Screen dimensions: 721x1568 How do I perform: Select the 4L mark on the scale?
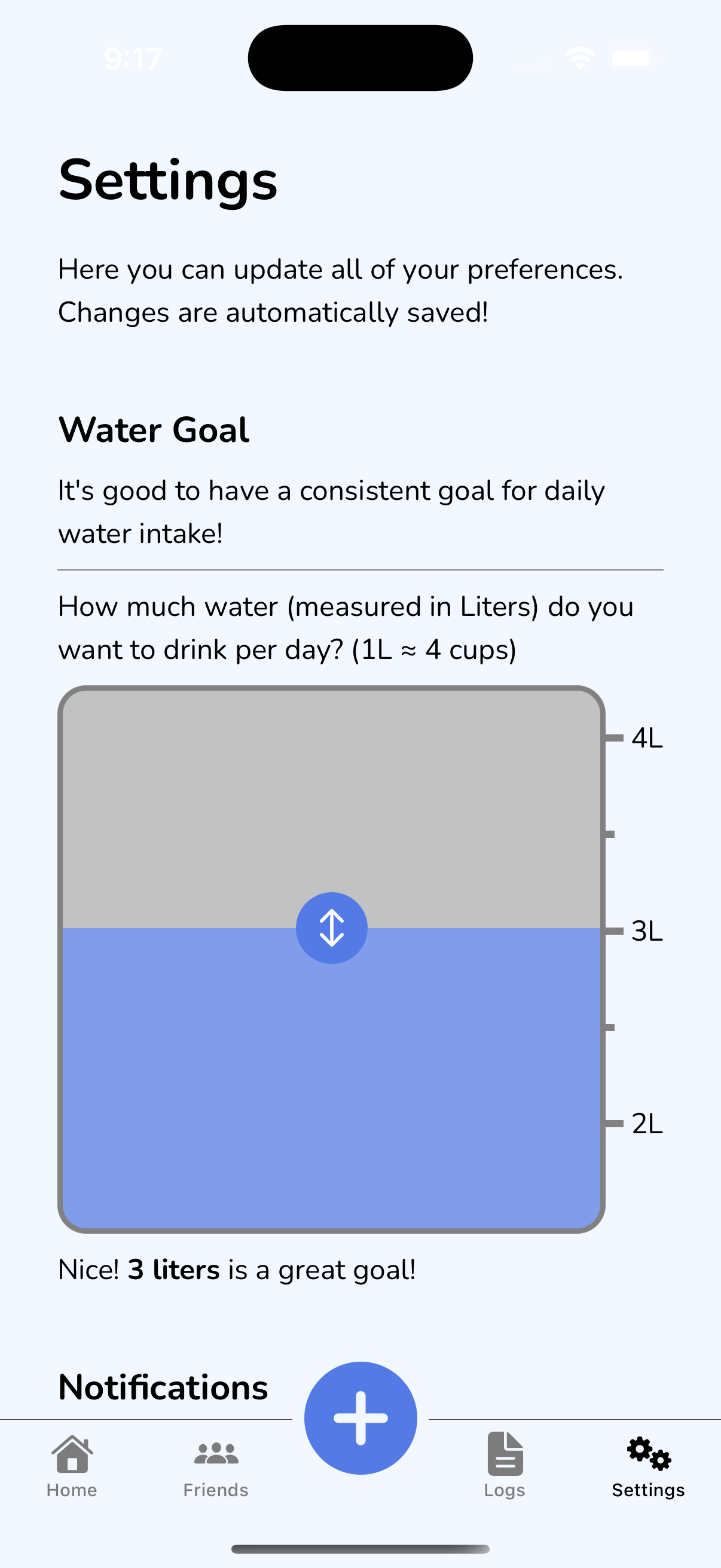[x=646, y=738]
